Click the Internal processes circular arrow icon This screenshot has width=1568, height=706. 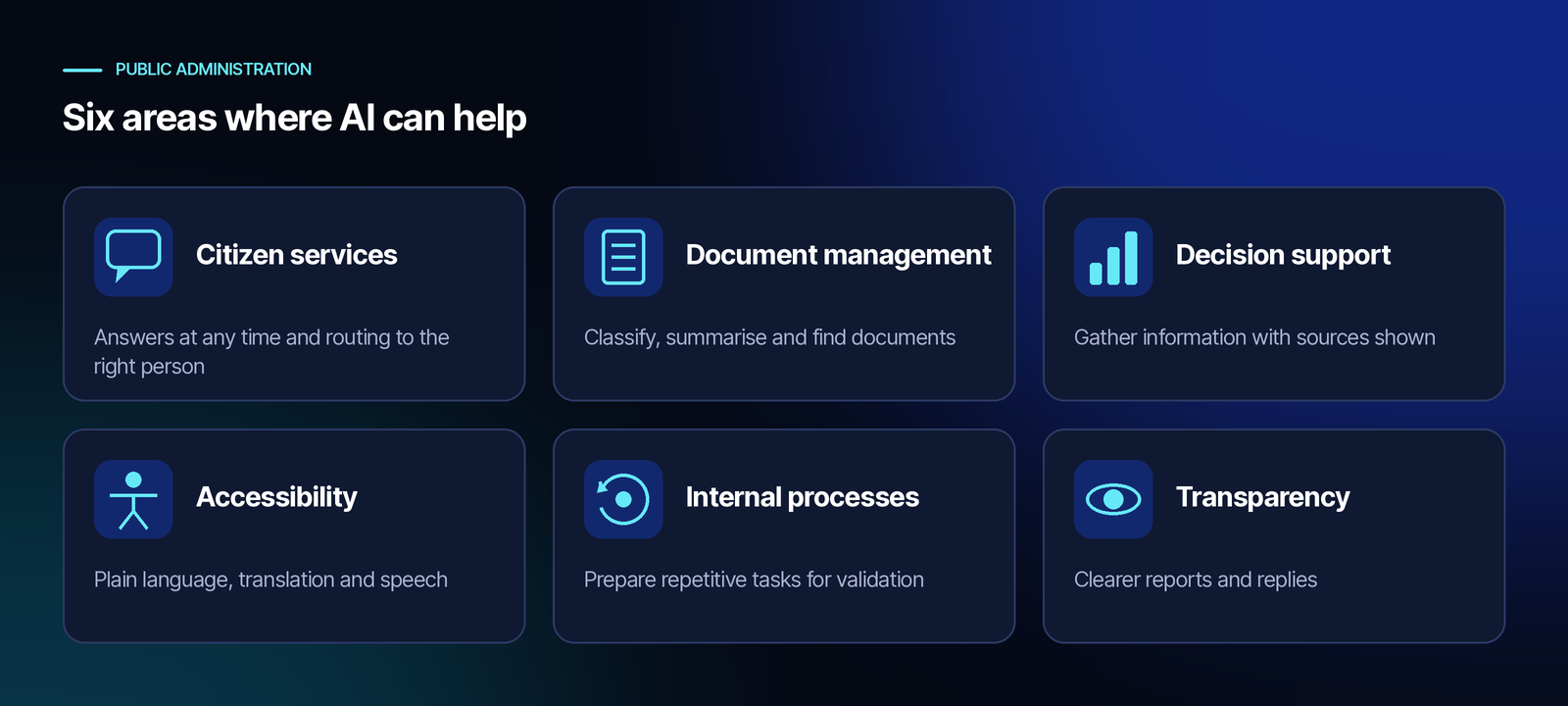(x=623, y=499)
